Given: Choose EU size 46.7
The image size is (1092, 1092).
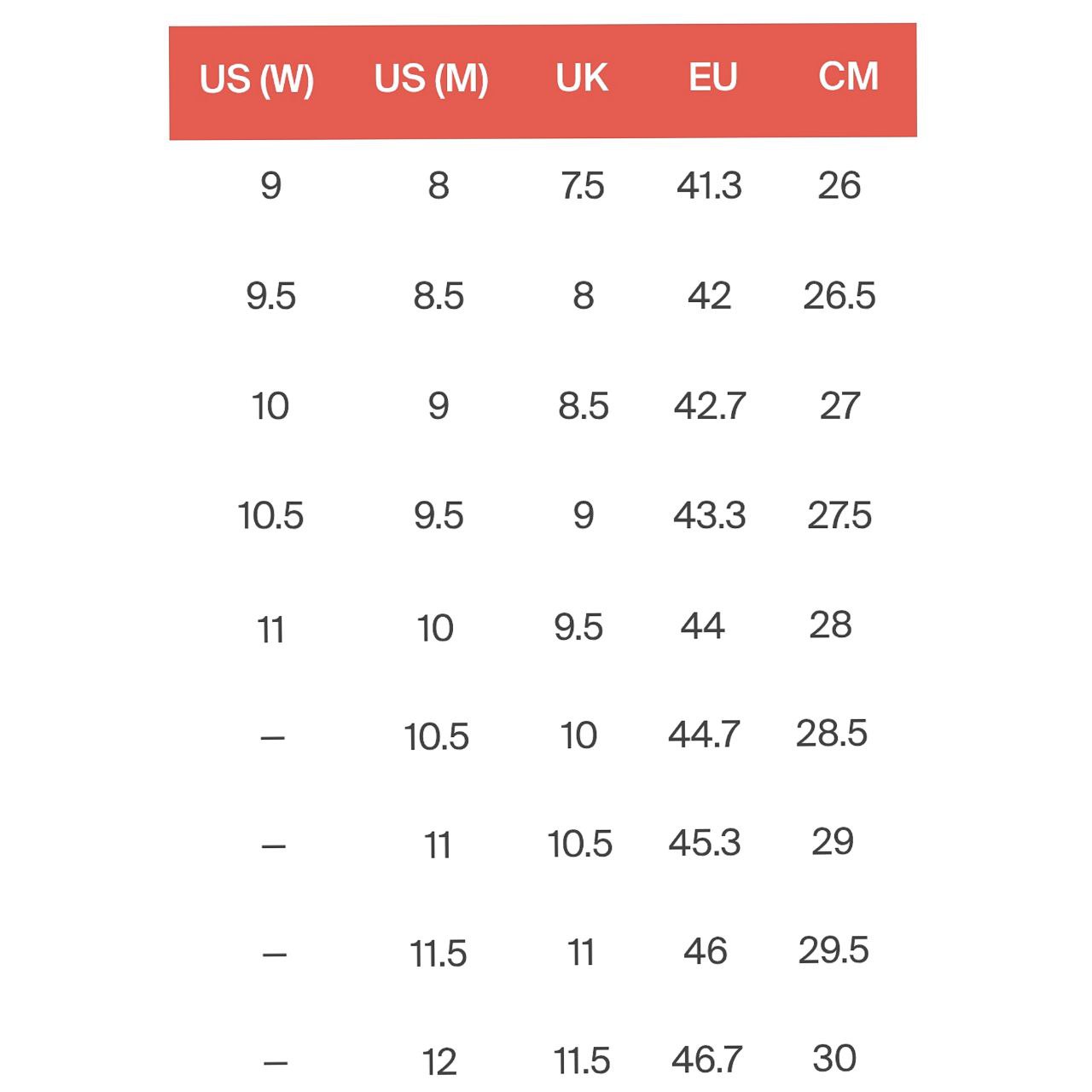Looking at the screenshot, I should 706,1060.
